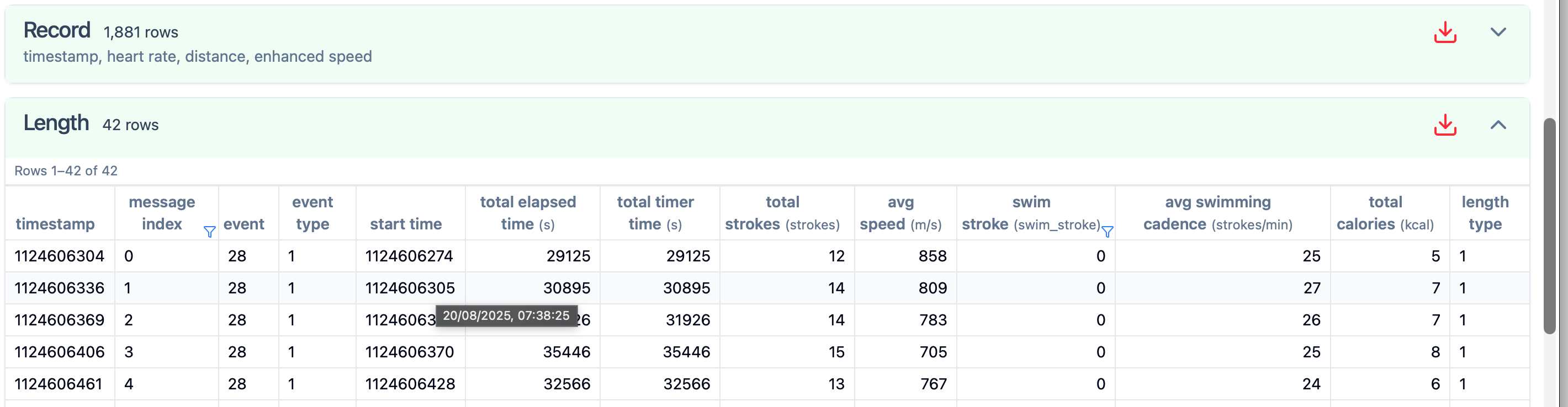Expand the Record section chevron
The image size is (1568, 407).
pyautogui.click(x=1497, y=32)
